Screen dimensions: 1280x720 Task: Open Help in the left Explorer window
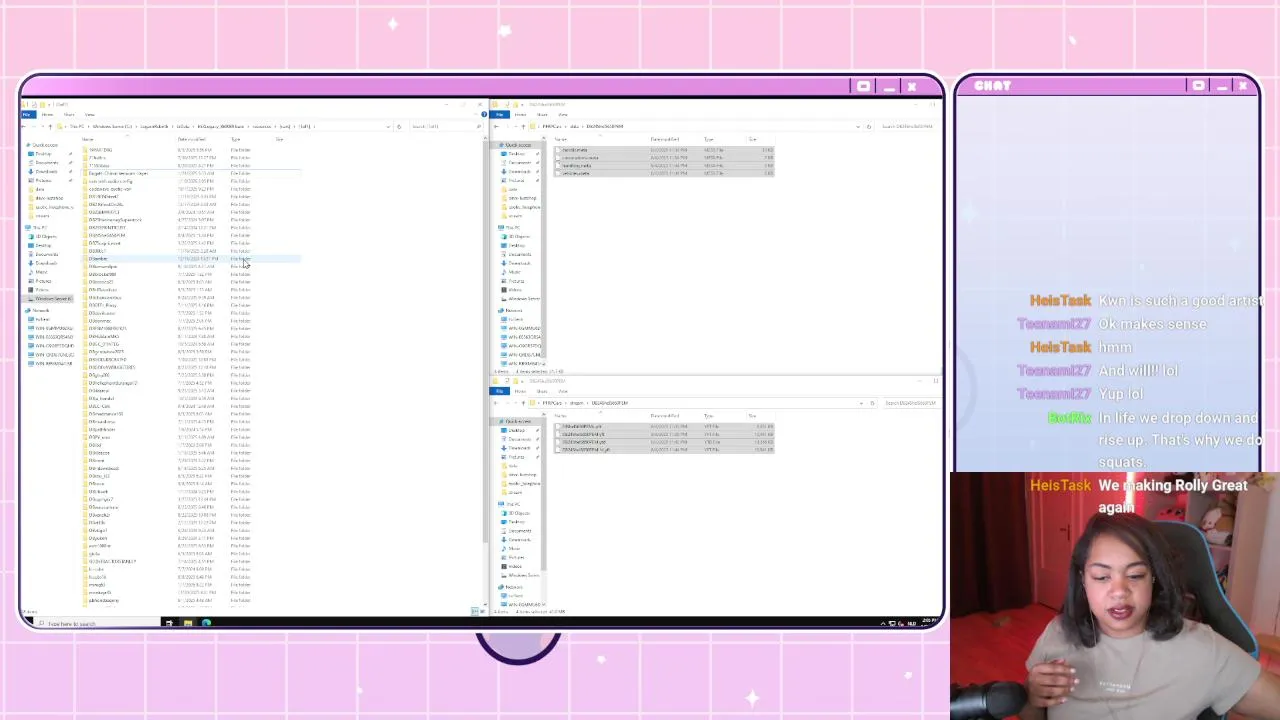coord(484,114)
